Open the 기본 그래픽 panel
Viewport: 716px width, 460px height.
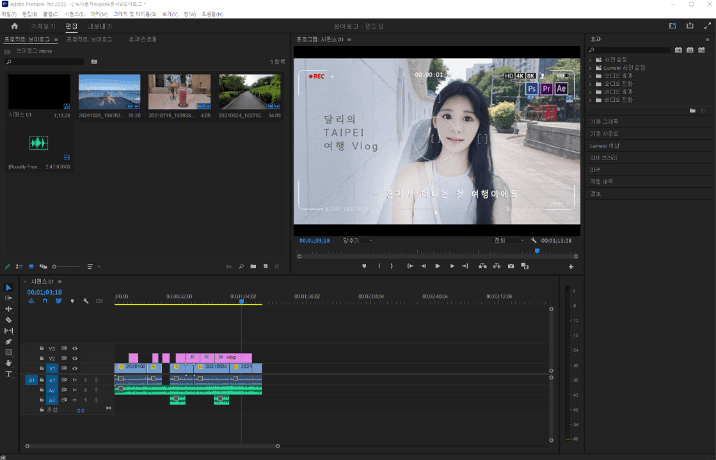click(605, 121)
